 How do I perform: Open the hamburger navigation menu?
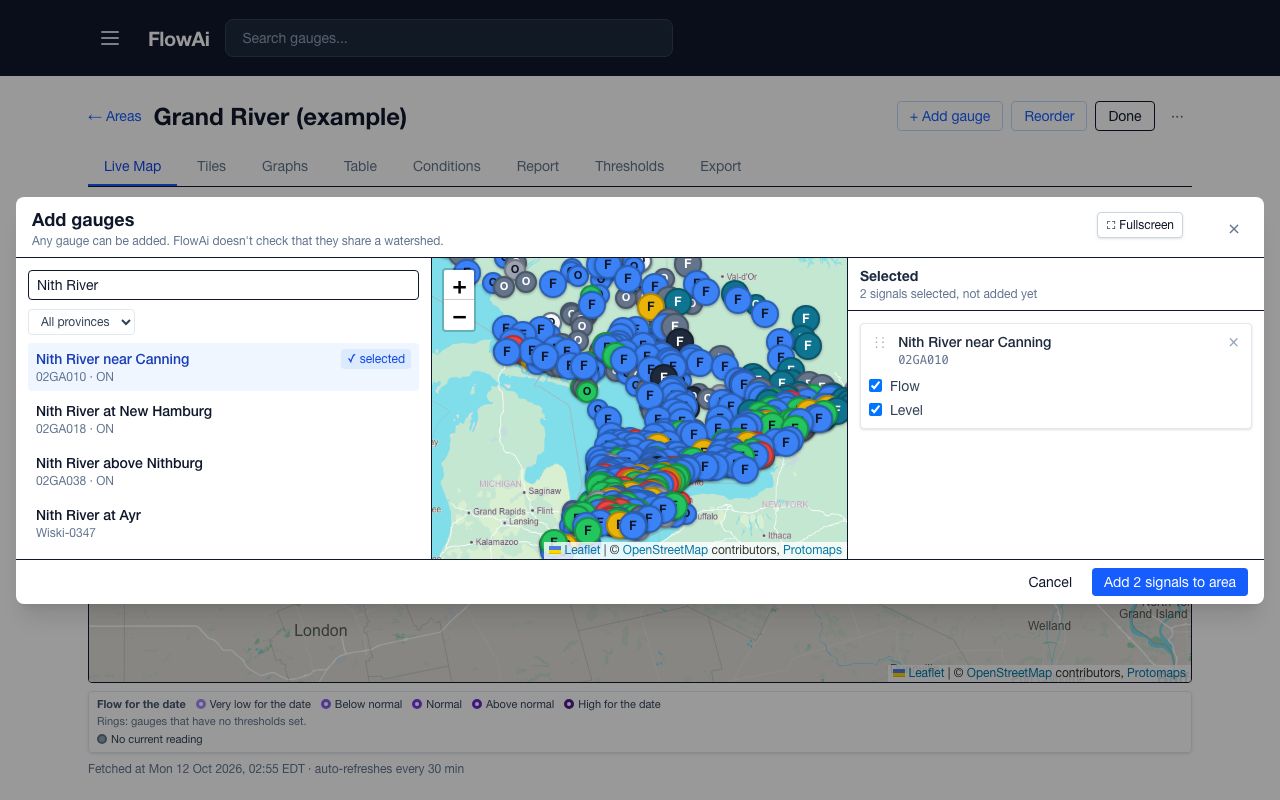[110, 38]
